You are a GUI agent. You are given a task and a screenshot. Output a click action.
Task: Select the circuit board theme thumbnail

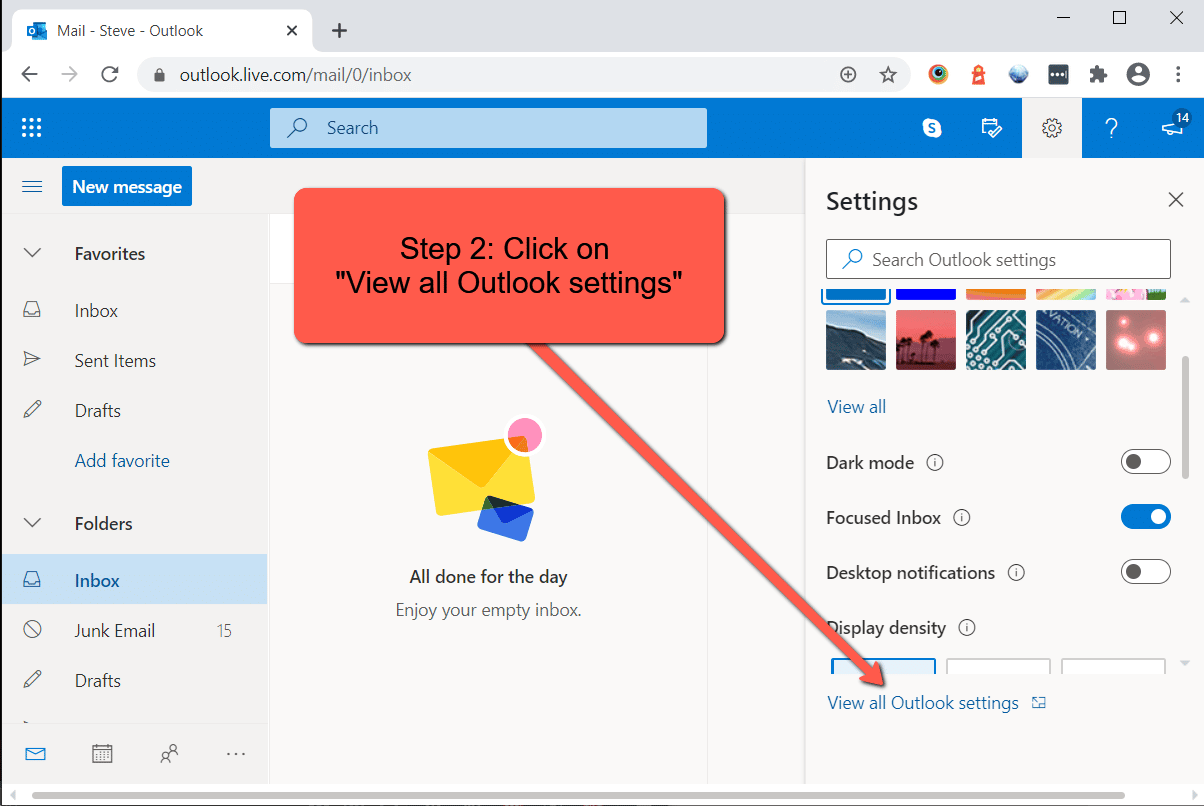pos(996,340)
